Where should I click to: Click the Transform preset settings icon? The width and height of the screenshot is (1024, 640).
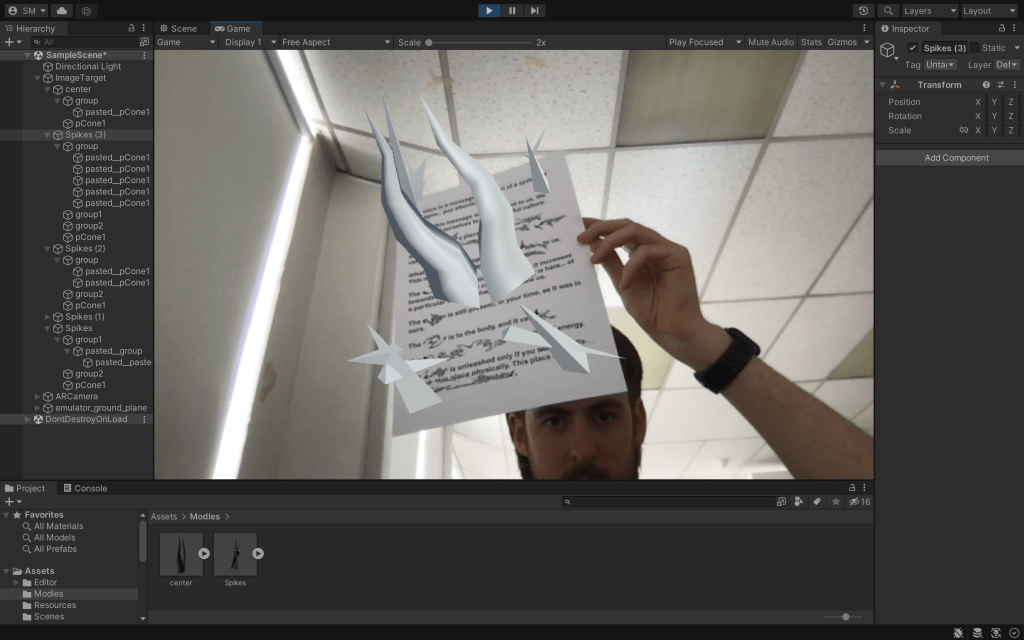point(1000,85)
